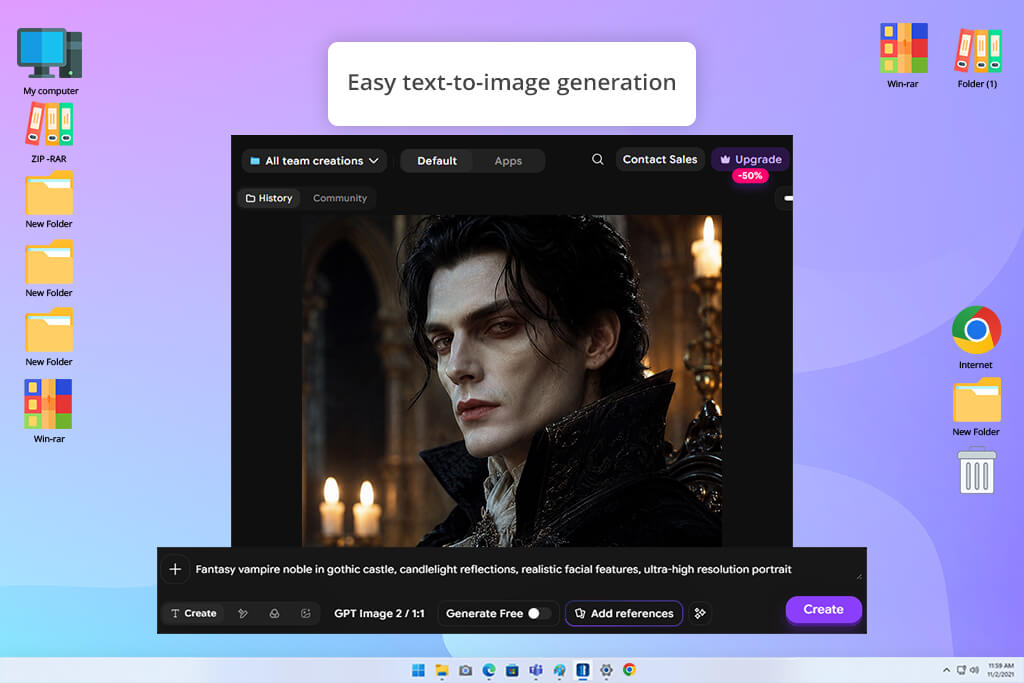Click the volume icon in system tray
The image size is (1024, 683).
pyautogui.click(x=974, y=670)
